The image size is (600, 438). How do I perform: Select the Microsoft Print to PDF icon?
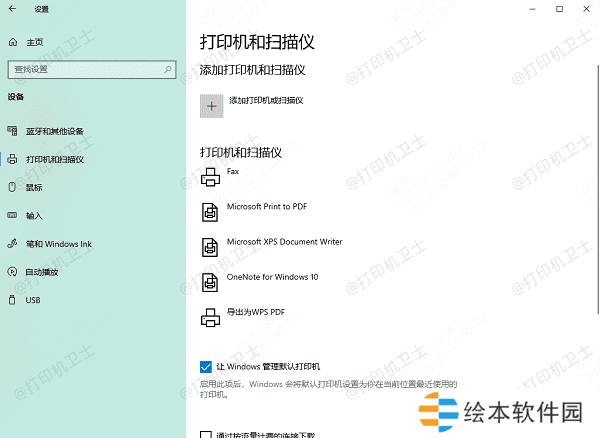pyautogui.click(x=210, y=212)
